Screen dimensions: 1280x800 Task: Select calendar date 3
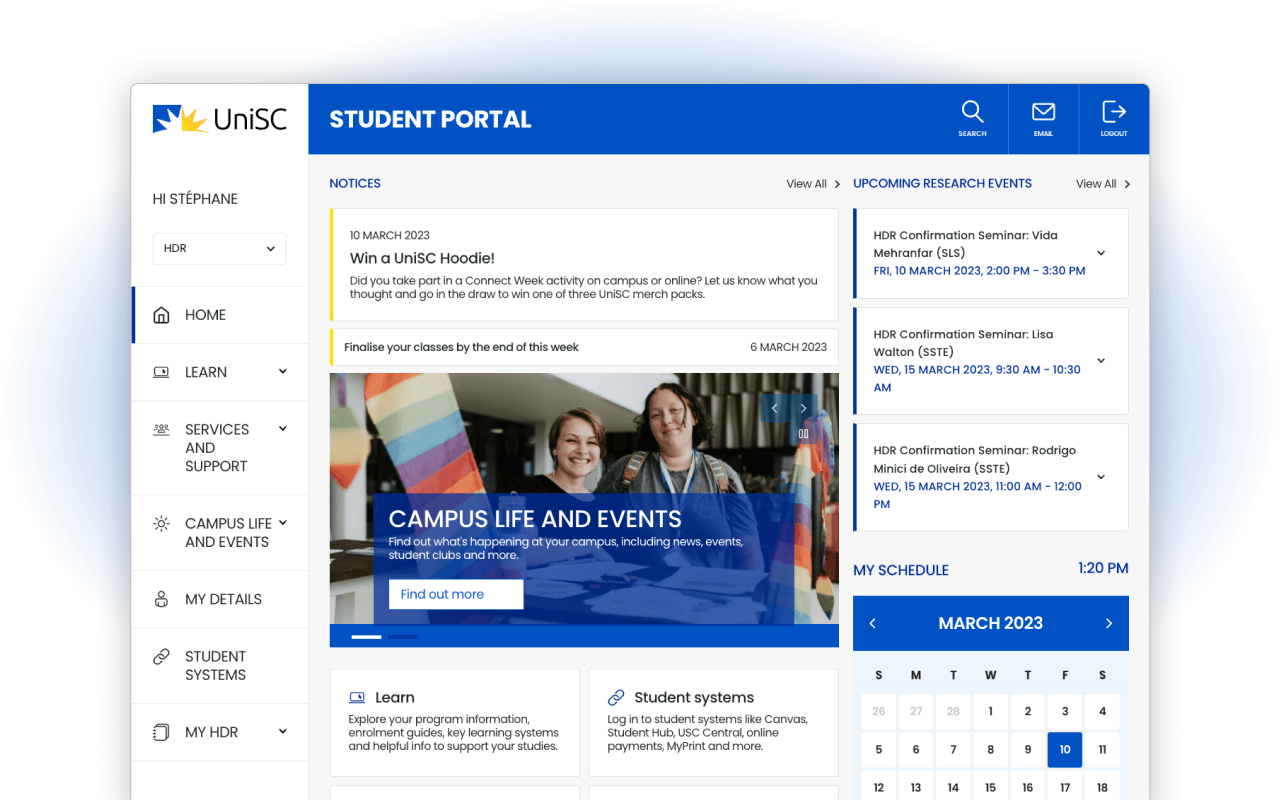pyautogui.click(x=1065, y=712)
